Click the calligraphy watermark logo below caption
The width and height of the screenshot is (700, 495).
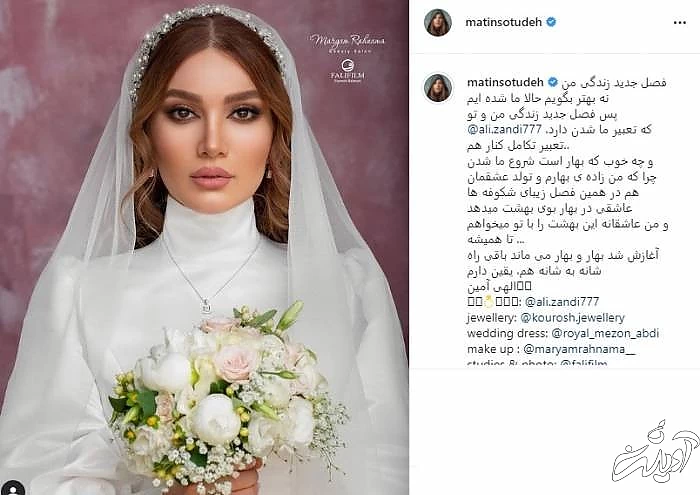(x=655, y=451)
